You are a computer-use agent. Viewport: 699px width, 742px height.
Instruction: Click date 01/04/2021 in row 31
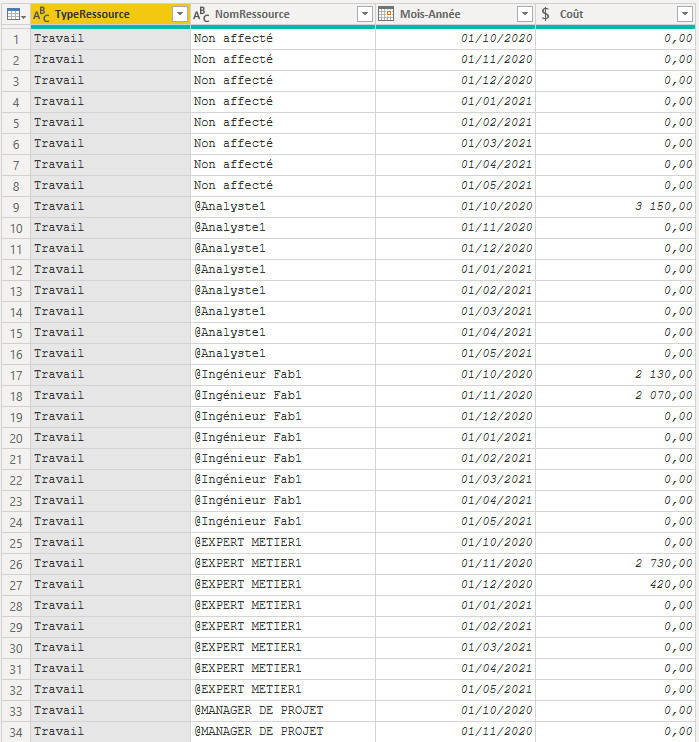coord(496,668)
